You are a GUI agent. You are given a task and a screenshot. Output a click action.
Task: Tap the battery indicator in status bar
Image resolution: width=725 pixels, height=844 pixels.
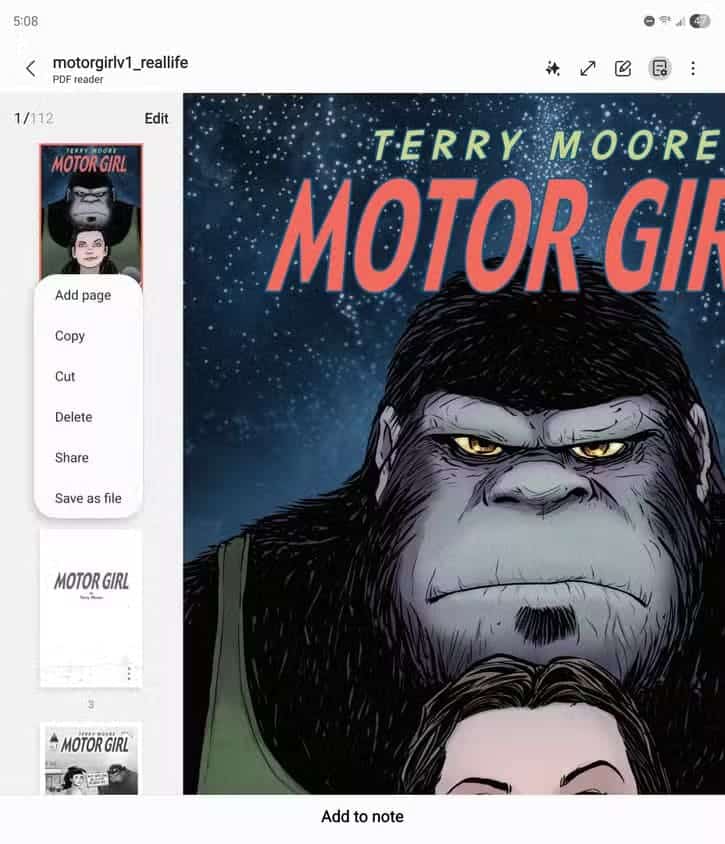(700, 21)
